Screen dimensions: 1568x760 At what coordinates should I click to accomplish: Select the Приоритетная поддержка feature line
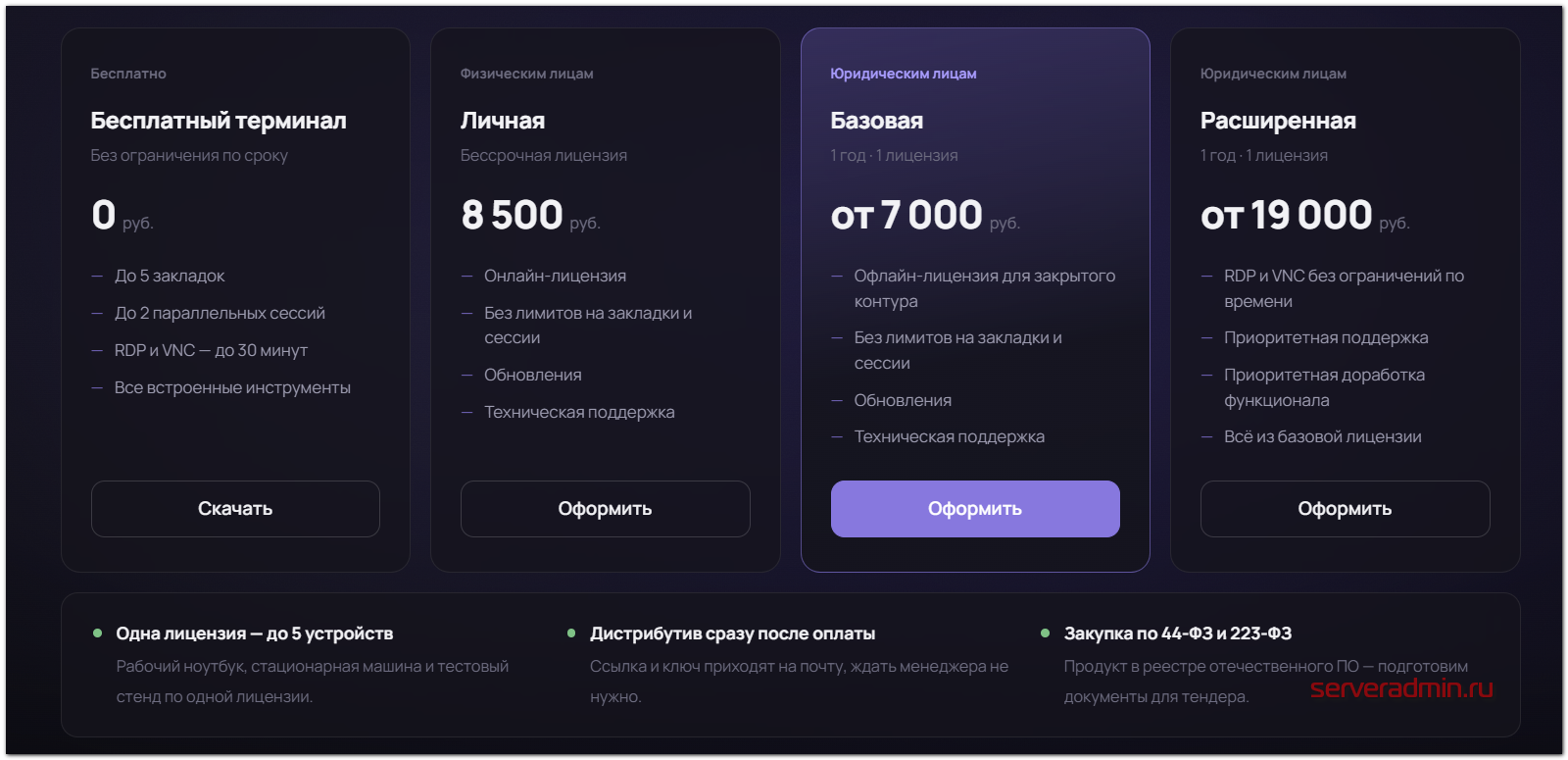1326,338
